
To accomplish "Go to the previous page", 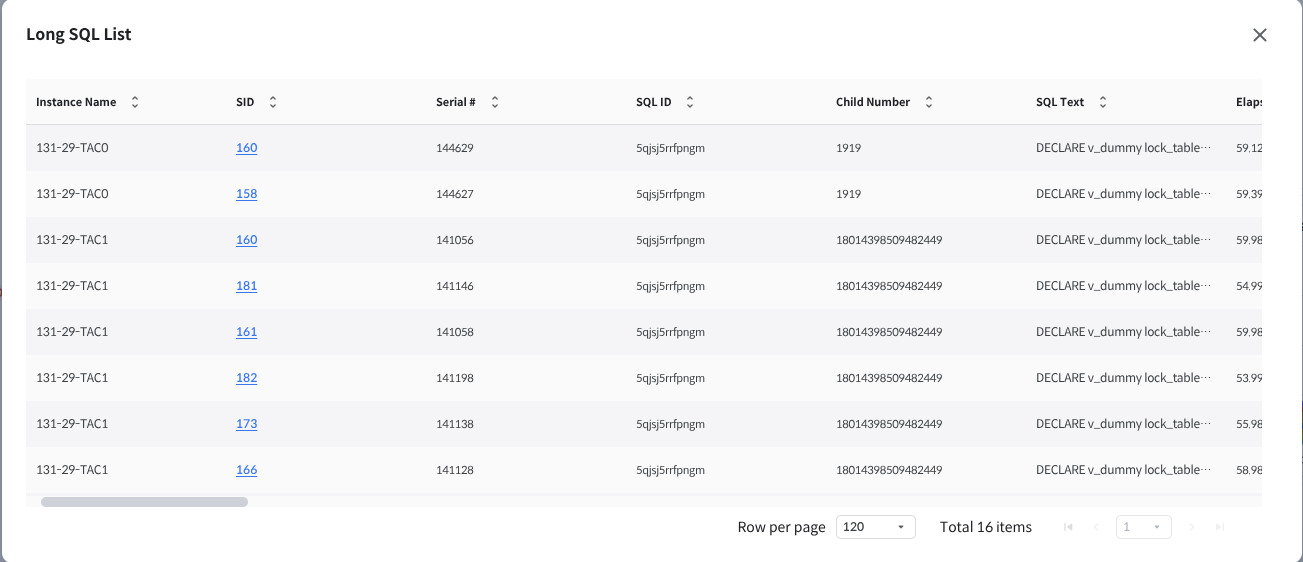I will coord(1096,527).
